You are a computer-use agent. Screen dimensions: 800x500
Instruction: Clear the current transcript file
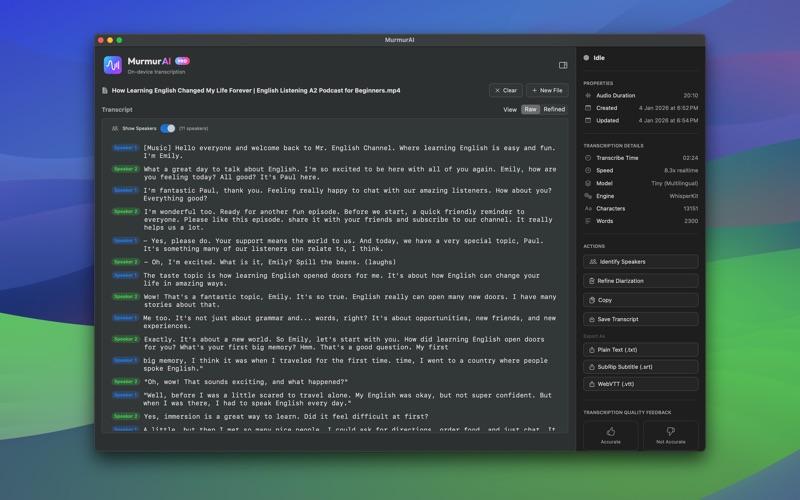tap(506, 90)
